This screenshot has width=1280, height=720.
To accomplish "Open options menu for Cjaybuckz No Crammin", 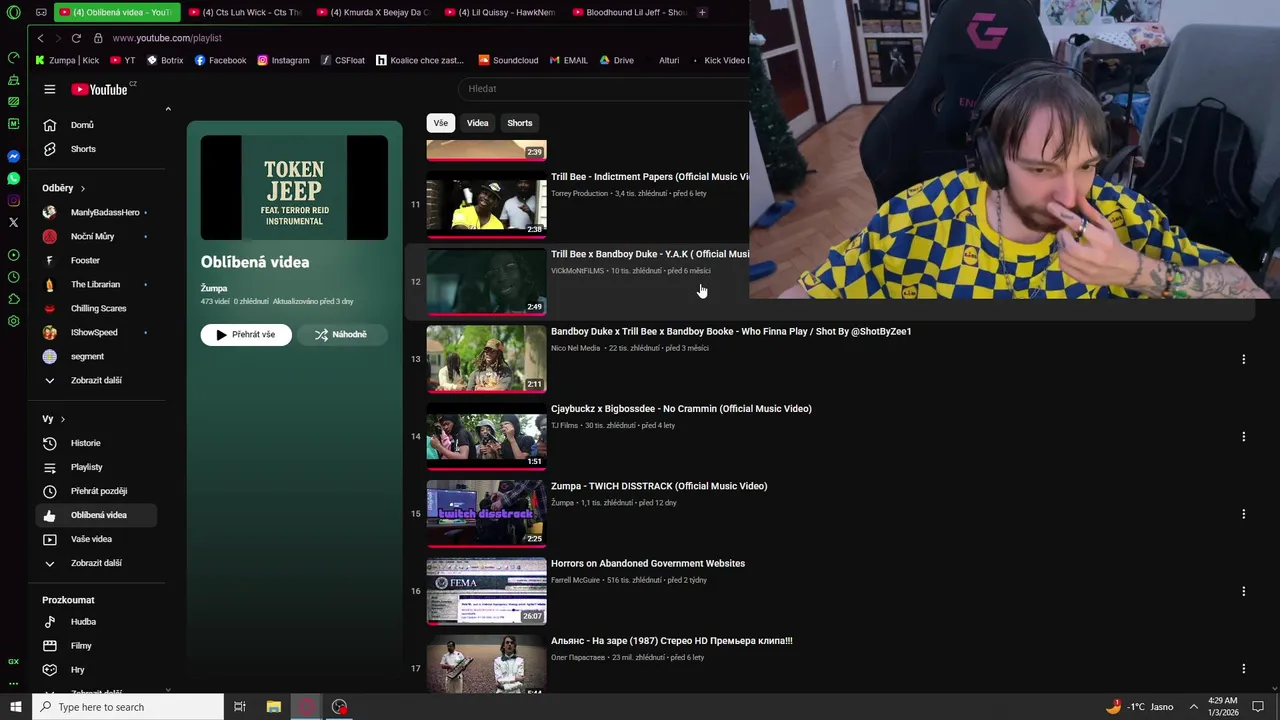I will 1243,436.
